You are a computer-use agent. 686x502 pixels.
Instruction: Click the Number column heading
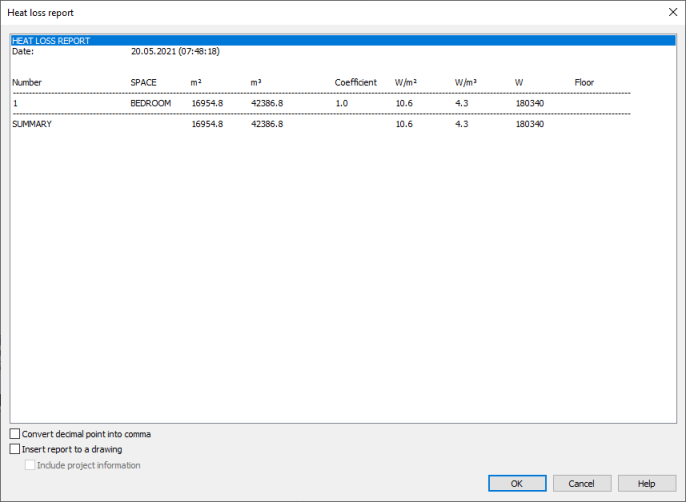27,82
